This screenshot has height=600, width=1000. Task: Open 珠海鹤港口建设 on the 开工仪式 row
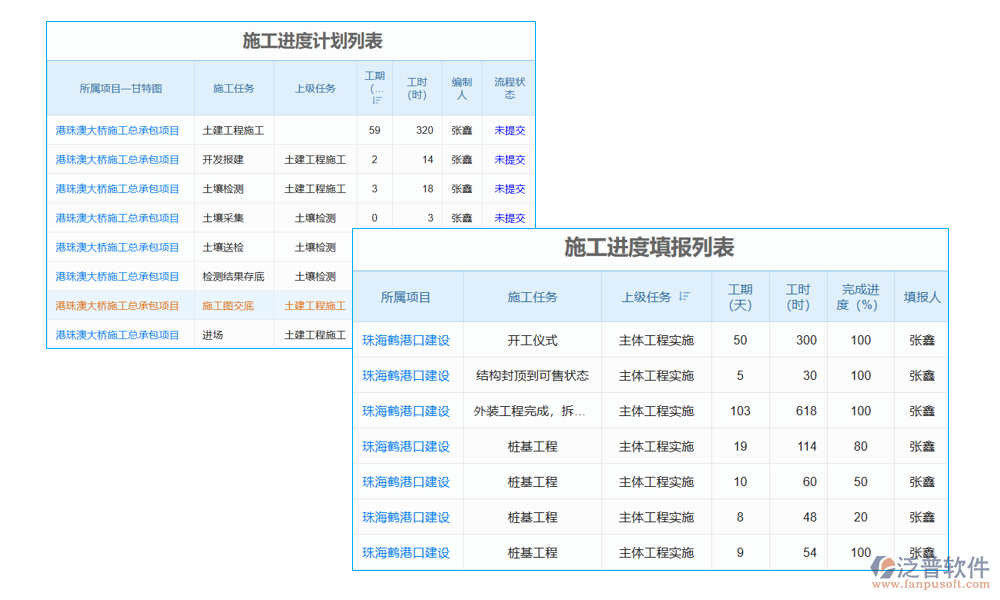pyautogui.click(x=407, y=340)
